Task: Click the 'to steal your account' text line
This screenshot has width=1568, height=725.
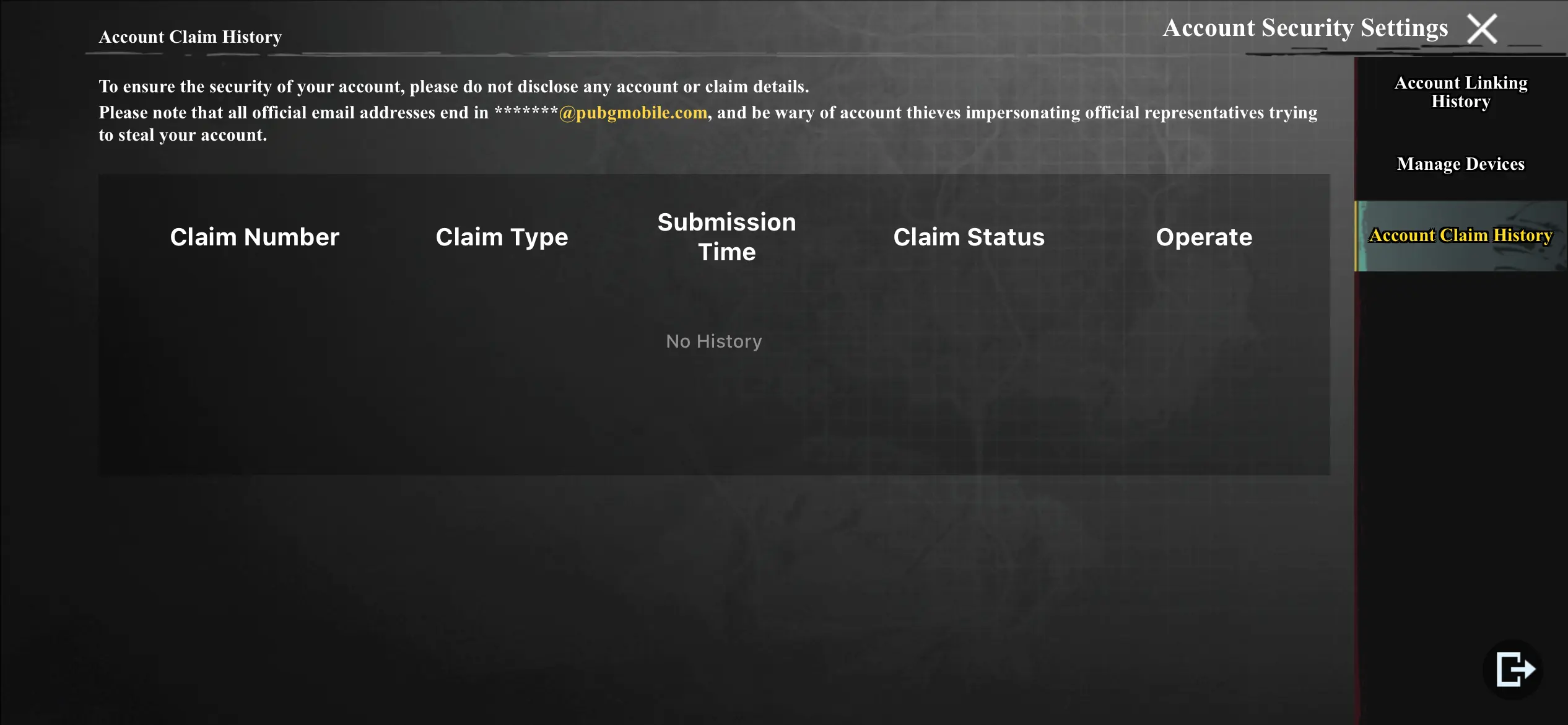Action: click(x=183, y=135)
